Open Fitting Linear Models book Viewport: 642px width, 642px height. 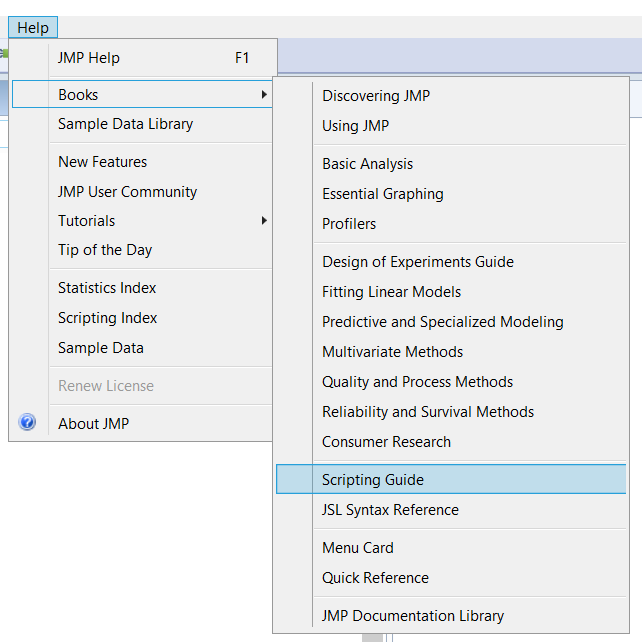[x=391, y=292]
